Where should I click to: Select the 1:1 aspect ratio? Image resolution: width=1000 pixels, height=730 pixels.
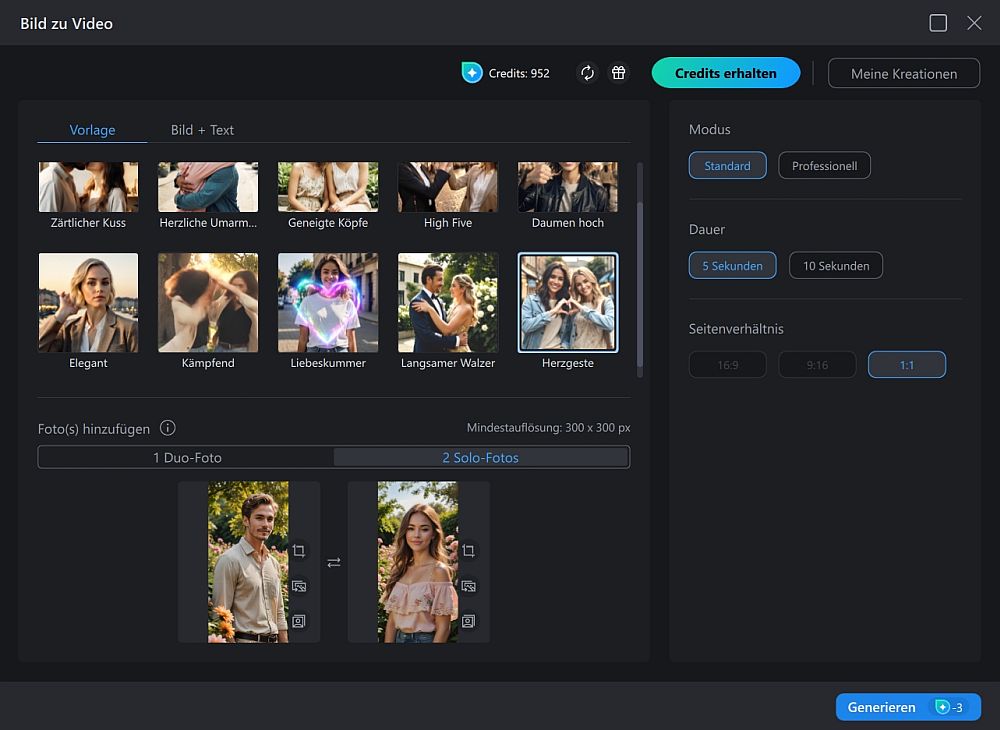coord(907,365)
